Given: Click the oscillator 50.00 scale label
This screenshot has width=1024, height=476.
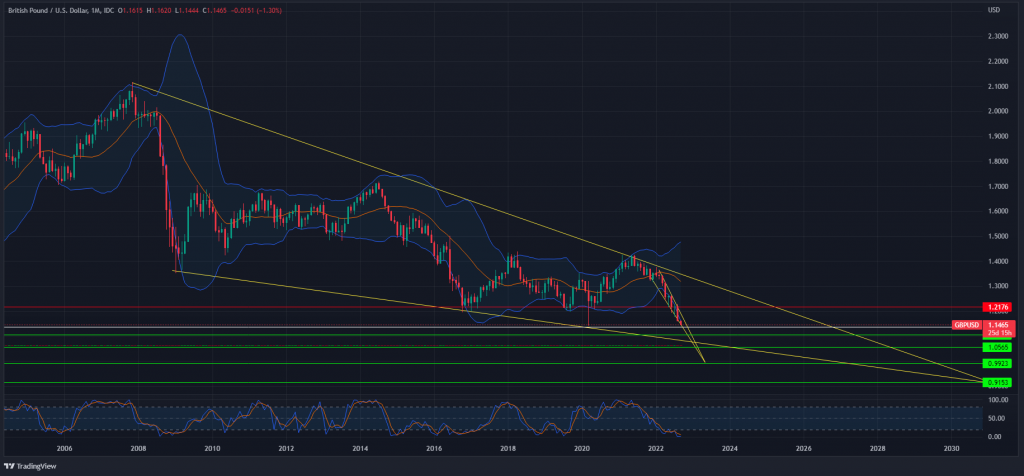Looking at the screenshot, I should [x=996, y=418].
